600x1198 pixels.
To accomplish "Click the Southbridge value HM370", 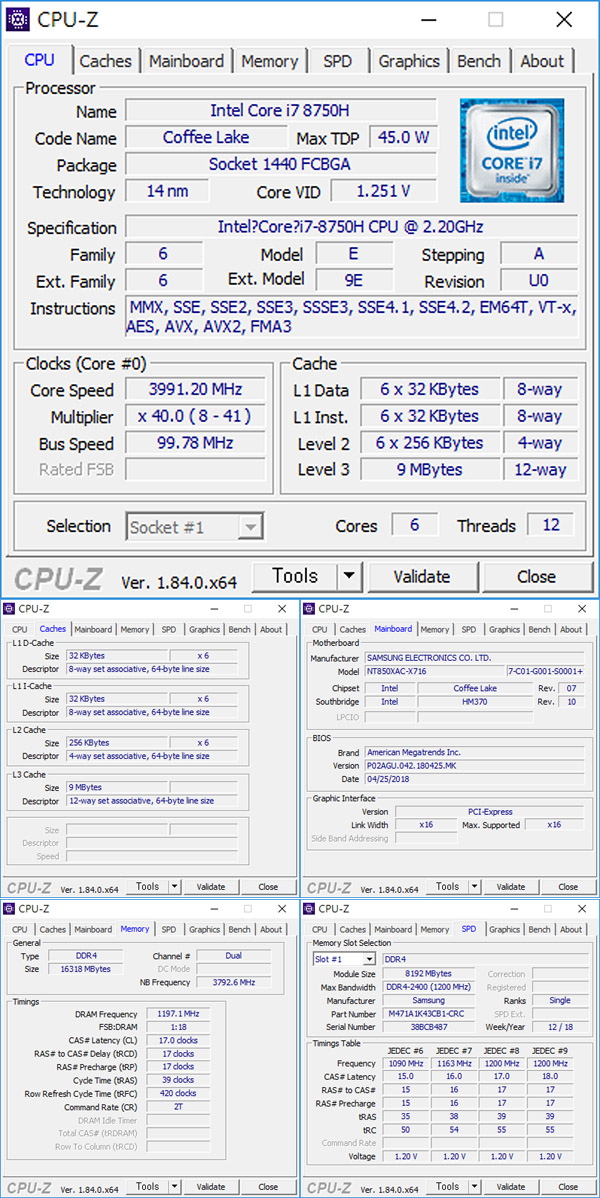I will pyautogui.click(x=475, y=701).
